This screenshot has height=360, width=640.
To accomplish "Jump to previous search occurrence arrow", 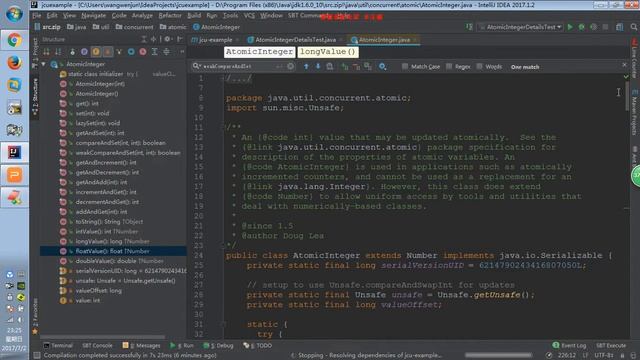I will (x=306, y=66).
